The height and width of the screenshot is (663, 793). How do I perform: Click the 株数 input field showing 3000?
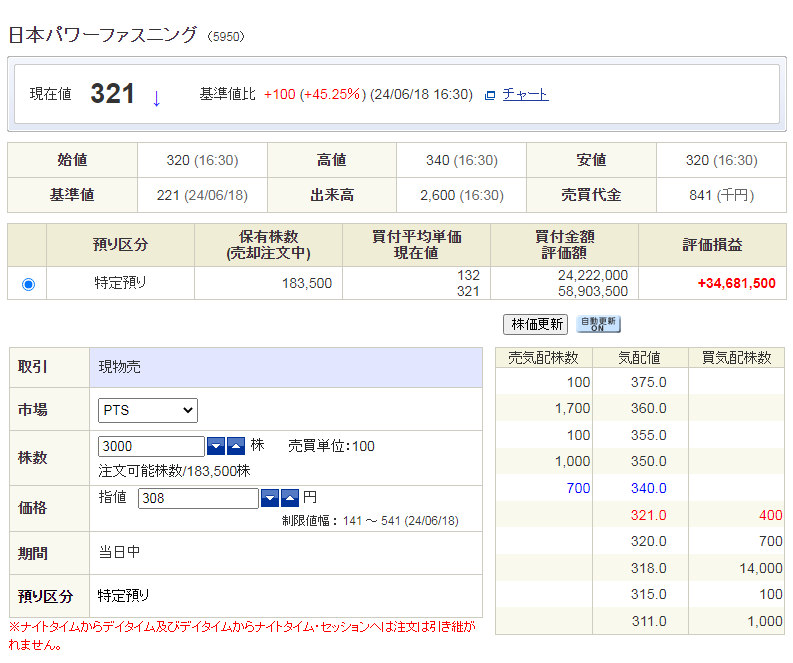pyautogui.click(x=151, y=447)
